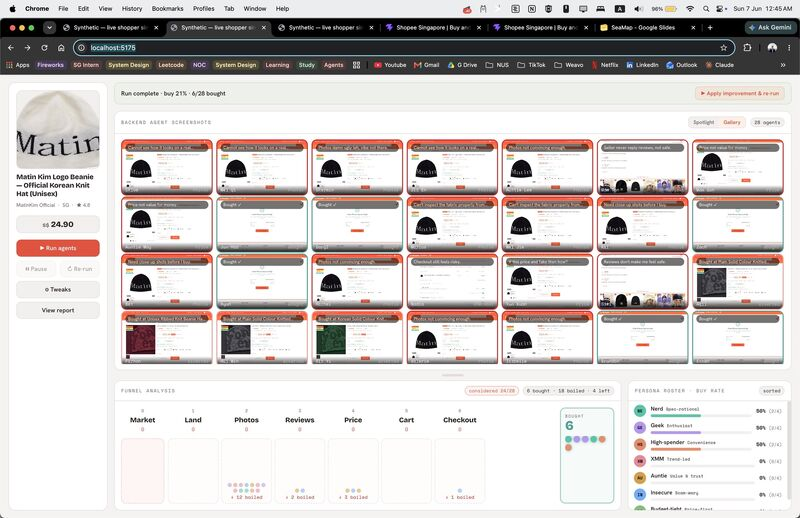Click the XMM persona avatar
The width and height of the screenshot is (800, 518).
click(640, 460)
